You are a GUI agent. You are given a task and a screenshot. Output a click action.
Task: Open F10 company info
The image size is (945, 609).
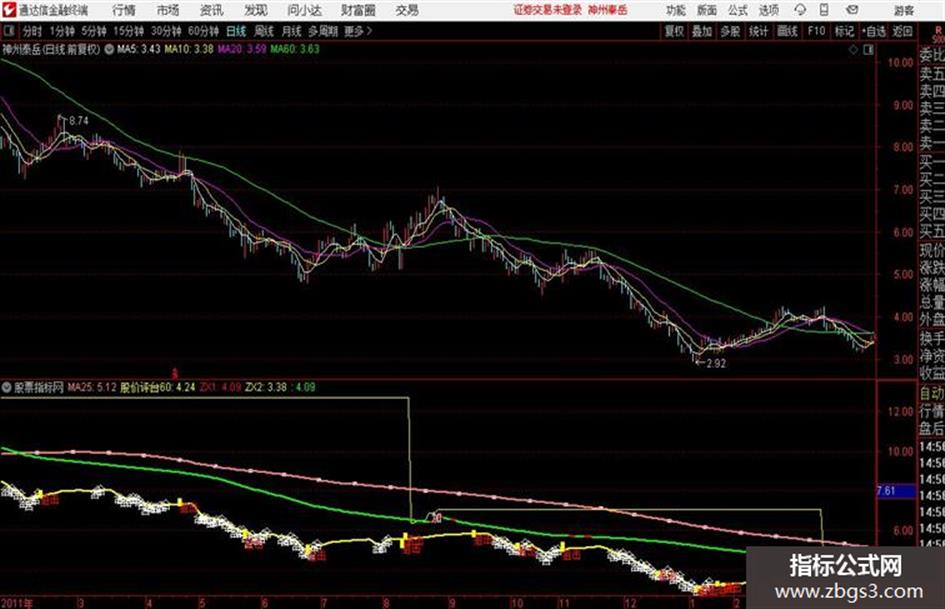tap(816, 31)
